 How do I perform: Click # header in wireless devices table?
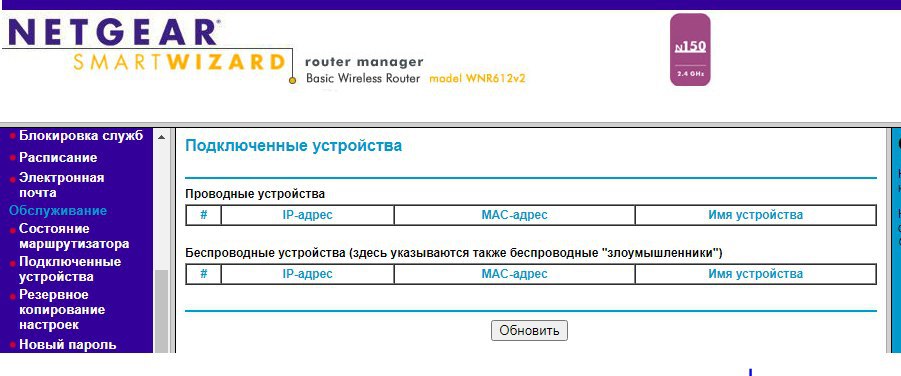click(x=203, y=274)
